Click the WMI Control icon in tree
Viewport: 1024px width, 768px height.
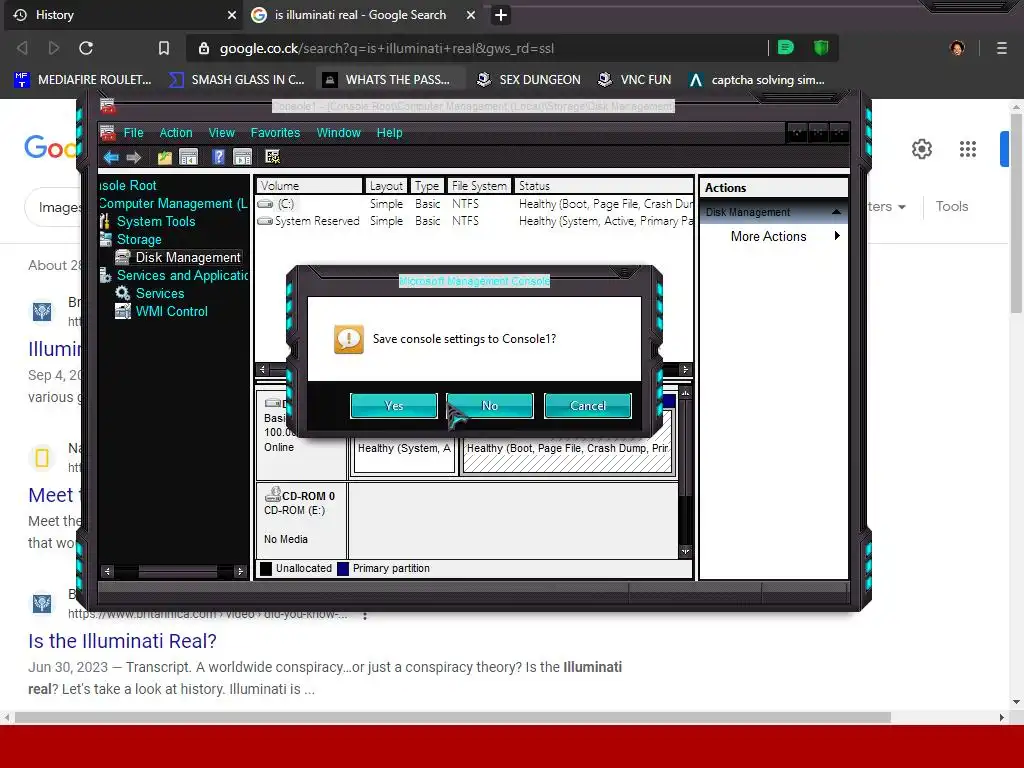pos(123,312)
